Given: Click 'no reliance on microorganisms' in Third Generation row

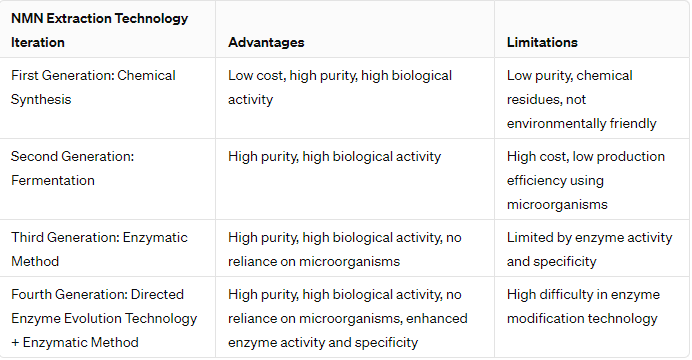Looking at the screenshot, I should point(345,250).
